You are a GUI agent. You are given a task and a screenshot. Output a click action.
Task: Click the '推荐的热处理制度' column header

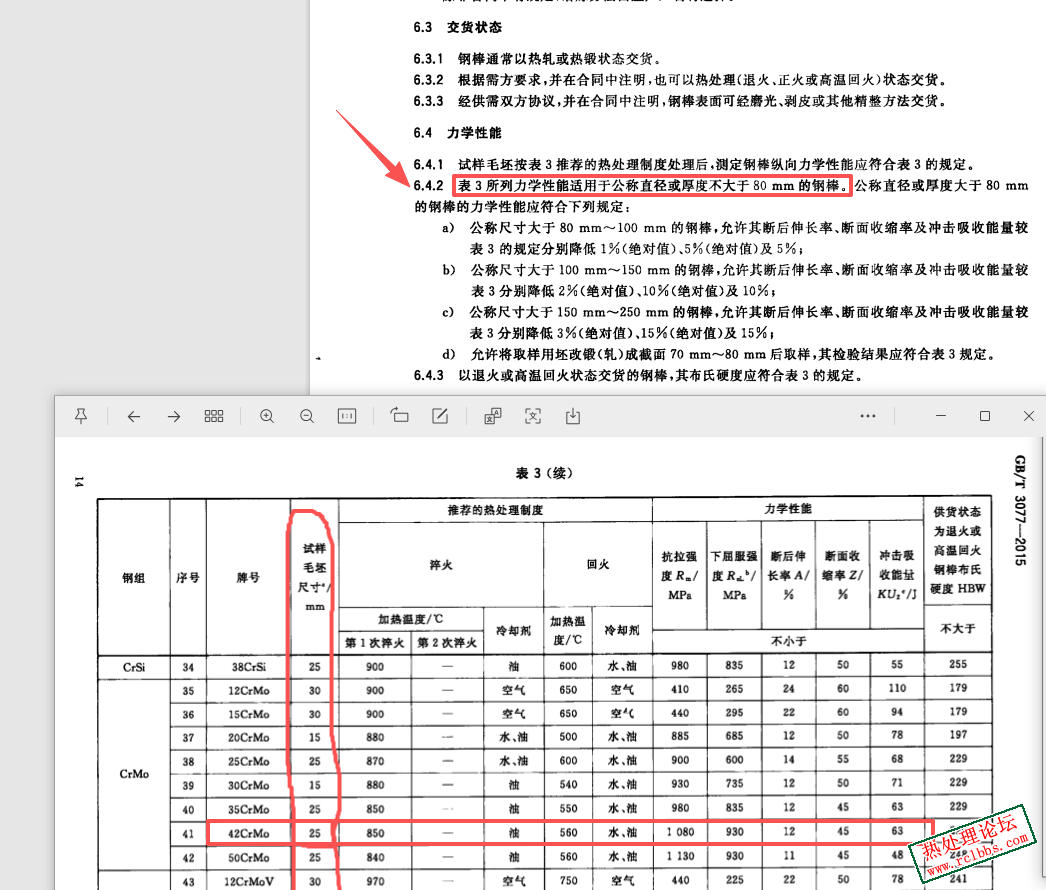coord(496,510)
